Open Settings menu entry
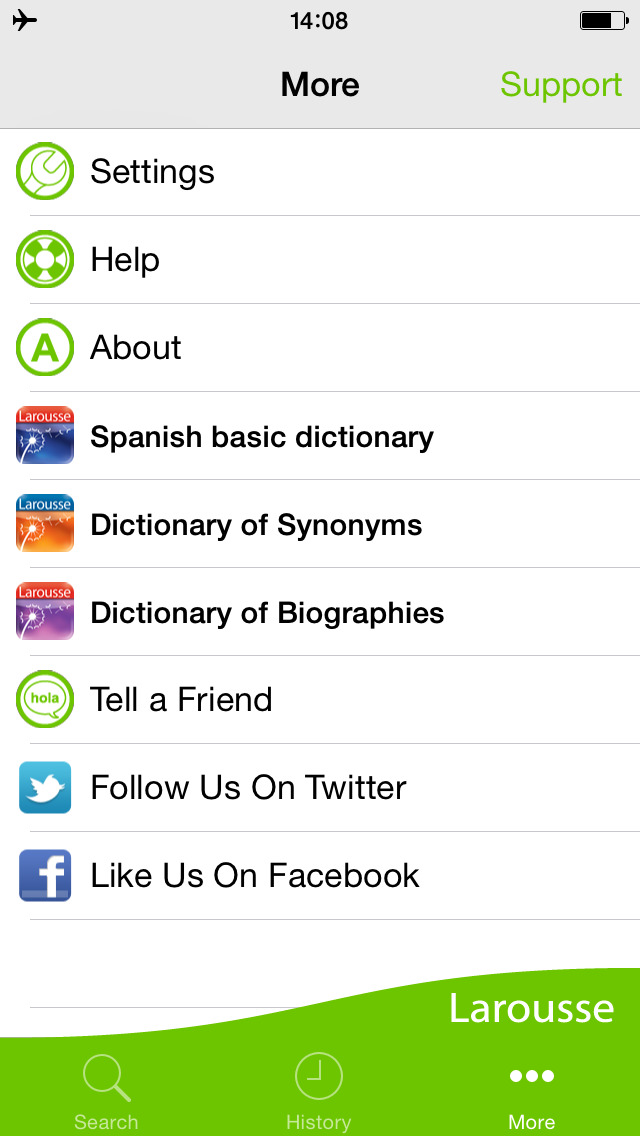This screenshot has width=640, height=1136. (152, 172)
